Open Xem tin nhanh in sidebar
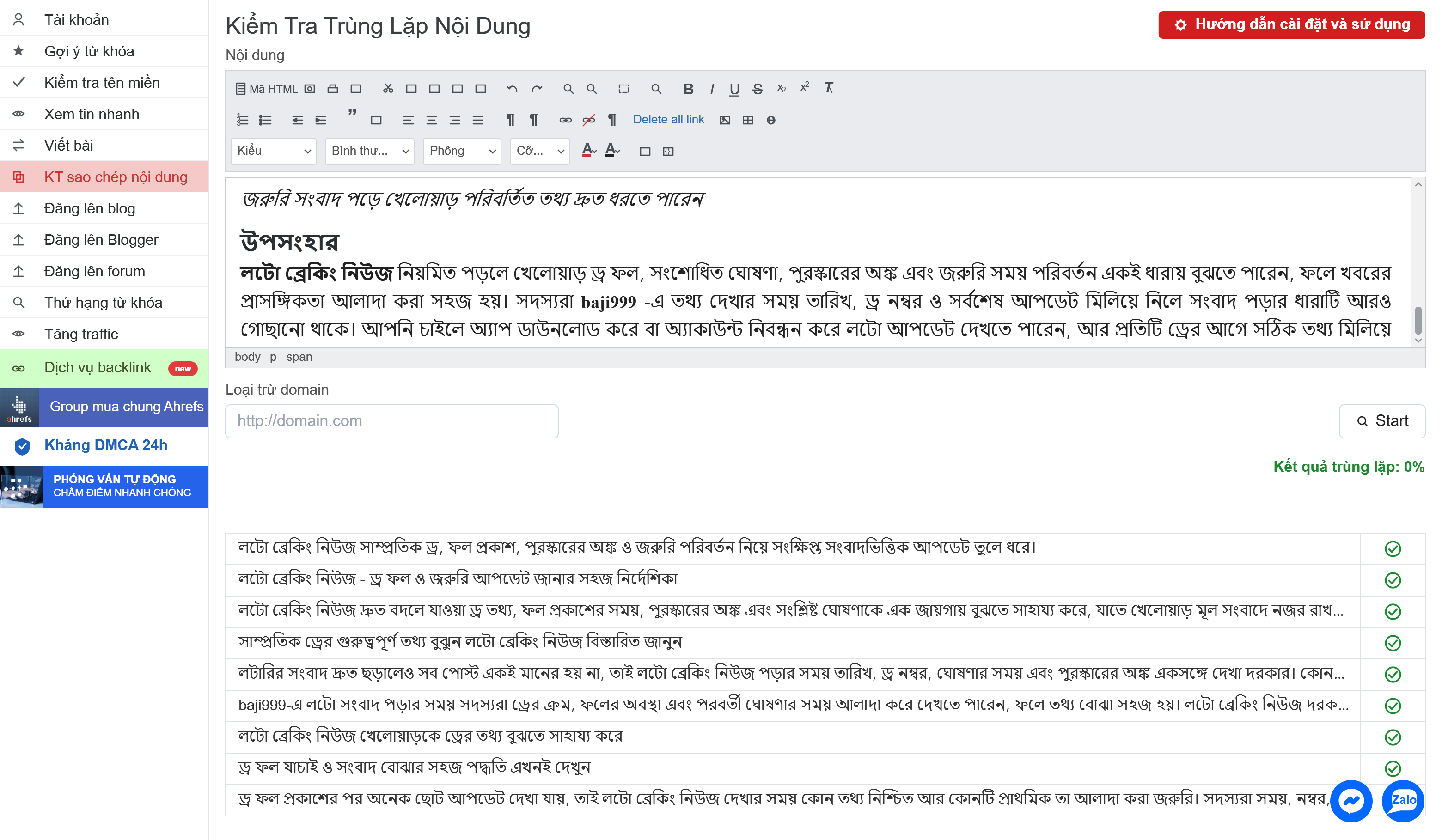 click(104, 114)
